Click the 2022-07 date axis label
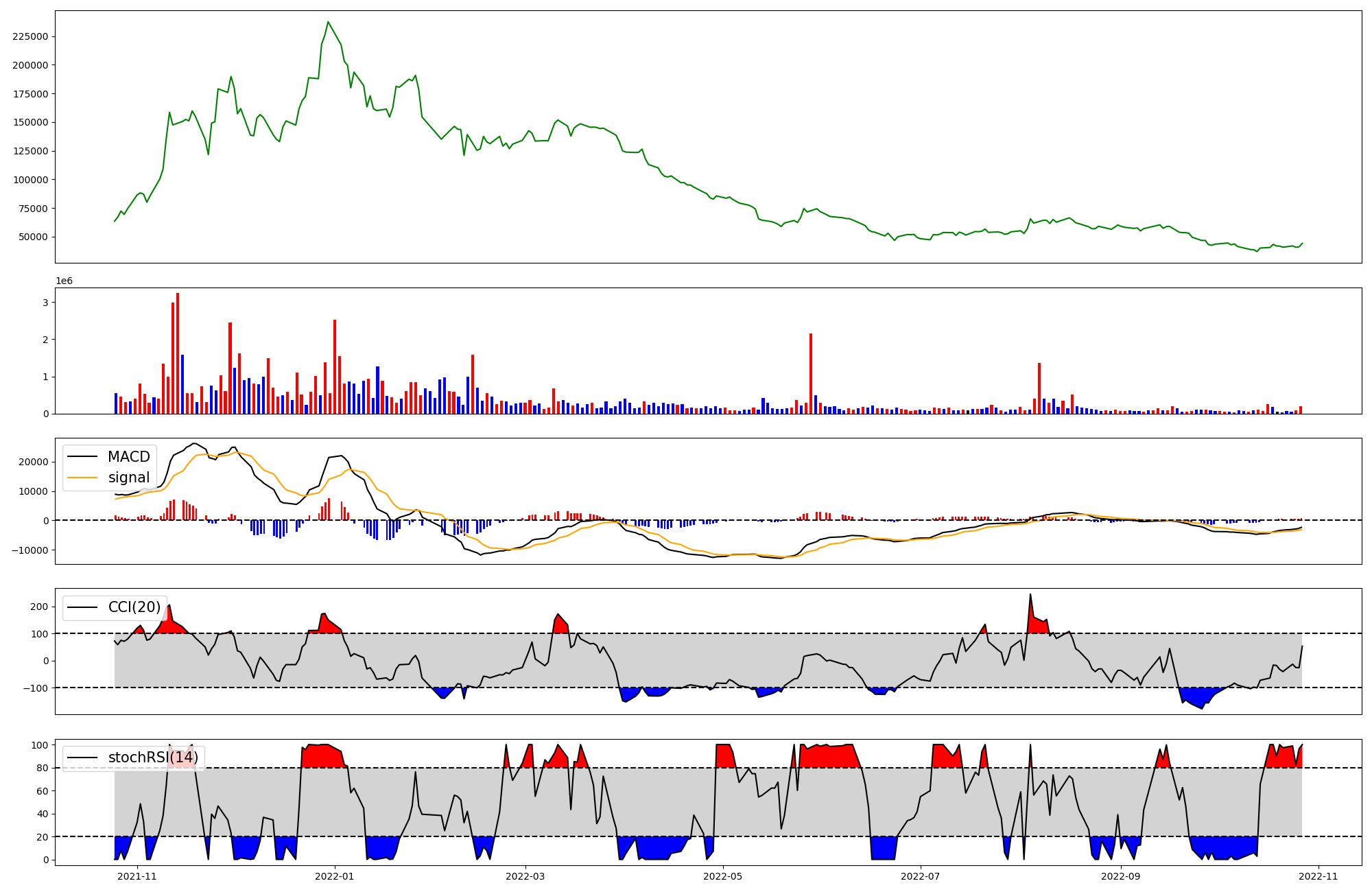 point(920,876)
